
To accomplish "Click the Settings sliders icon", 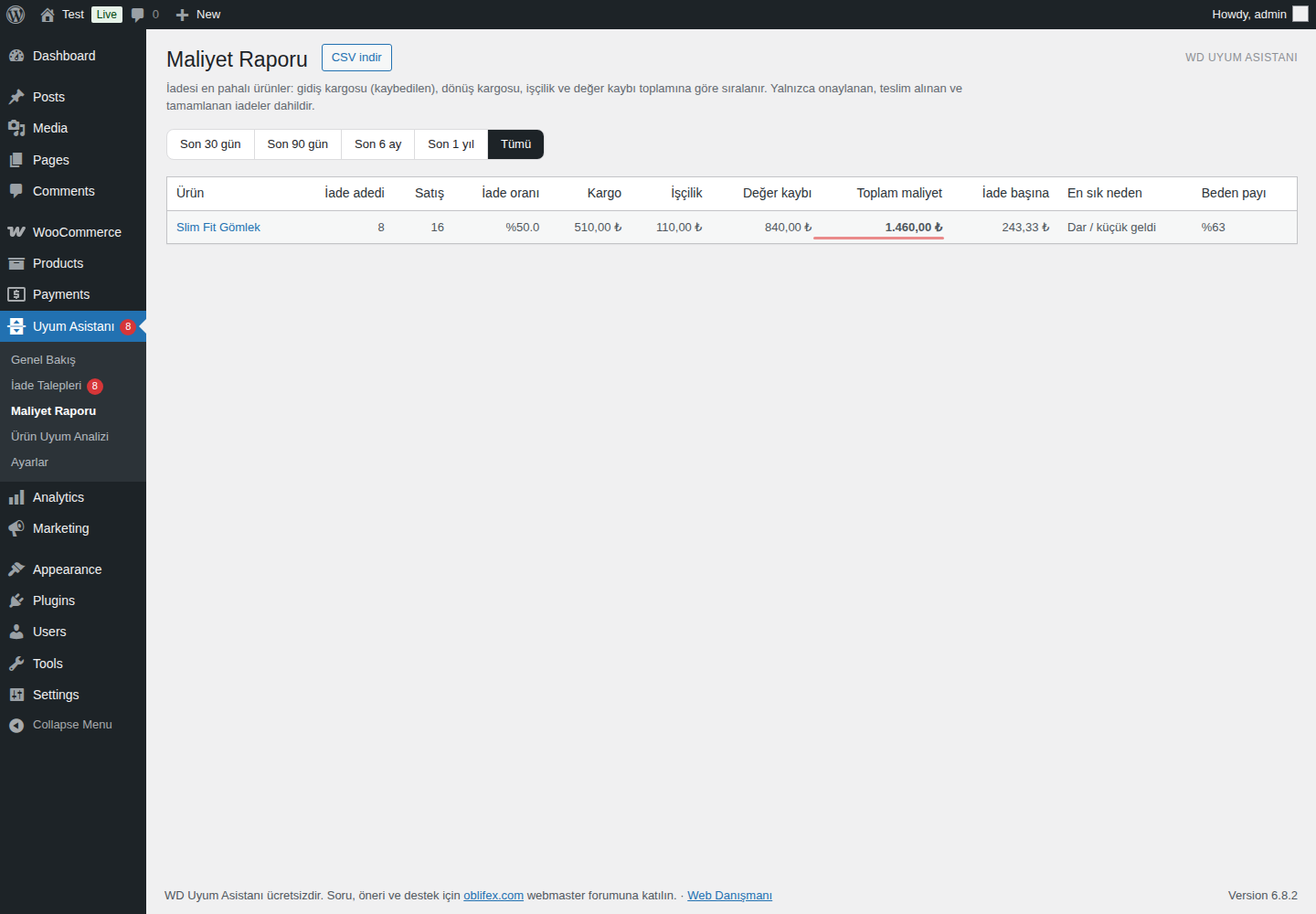I will [16, 695].
